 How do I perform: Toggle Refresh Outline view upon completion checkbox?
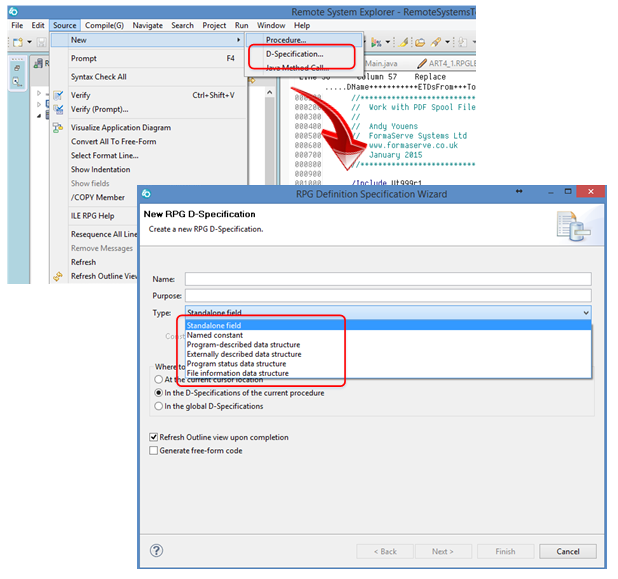coord(153,437)
